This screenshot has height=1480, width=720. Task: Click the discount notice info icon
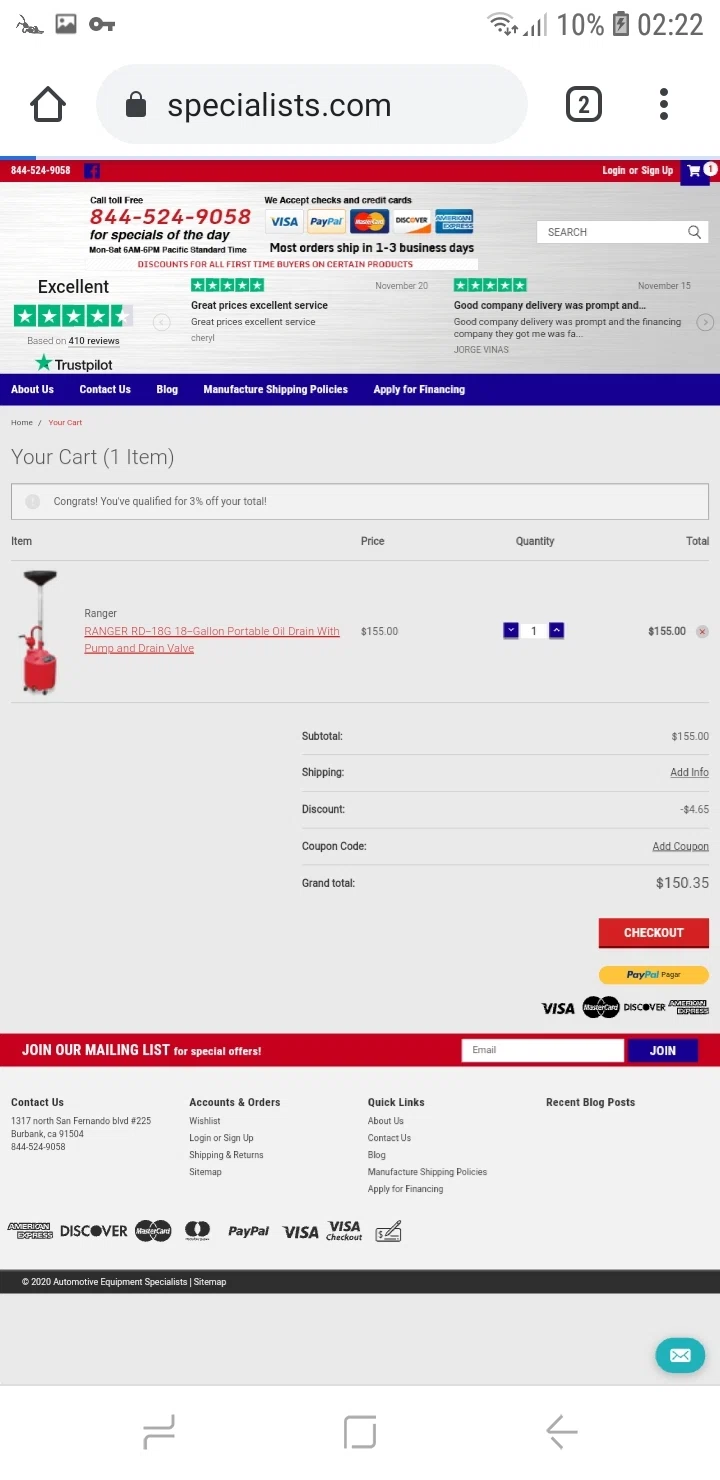[x=32, y=502]
